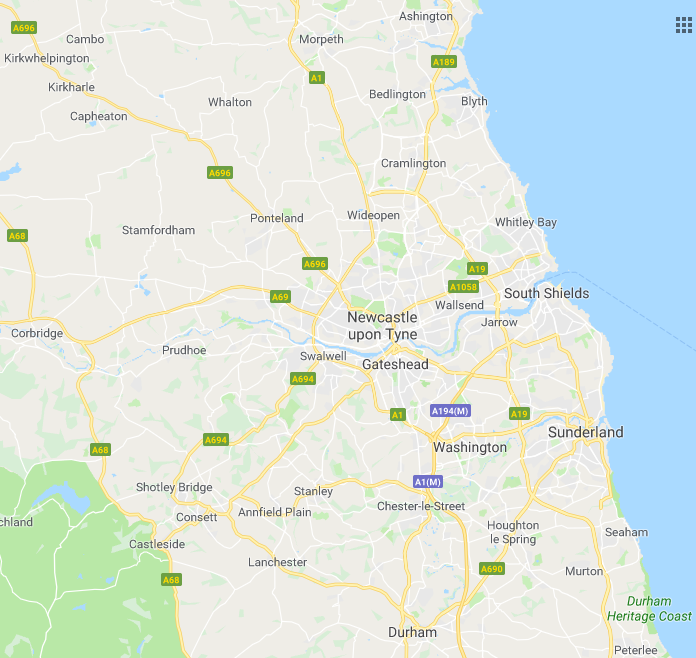
Task: Click the A1 shield south of Morpeth
Action: tap(316, 78)
